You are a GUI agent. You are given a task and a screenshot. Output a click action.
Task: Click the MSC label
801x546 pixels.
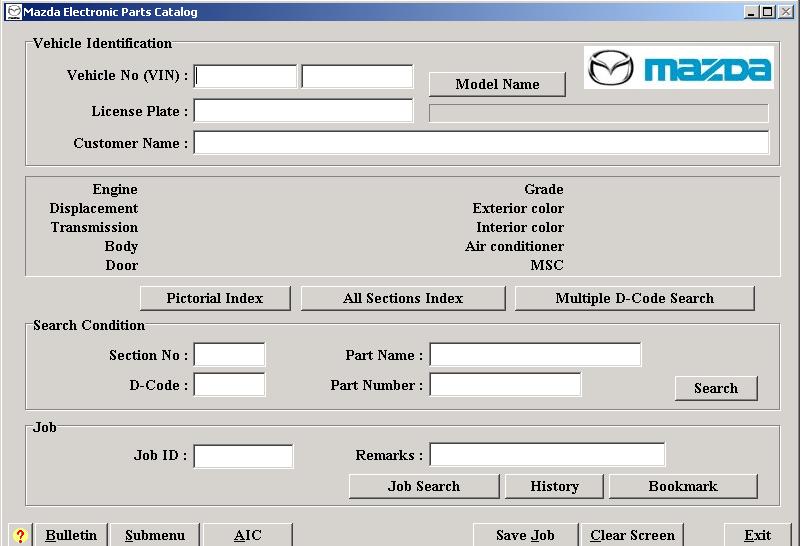click(x=547, y=265)
